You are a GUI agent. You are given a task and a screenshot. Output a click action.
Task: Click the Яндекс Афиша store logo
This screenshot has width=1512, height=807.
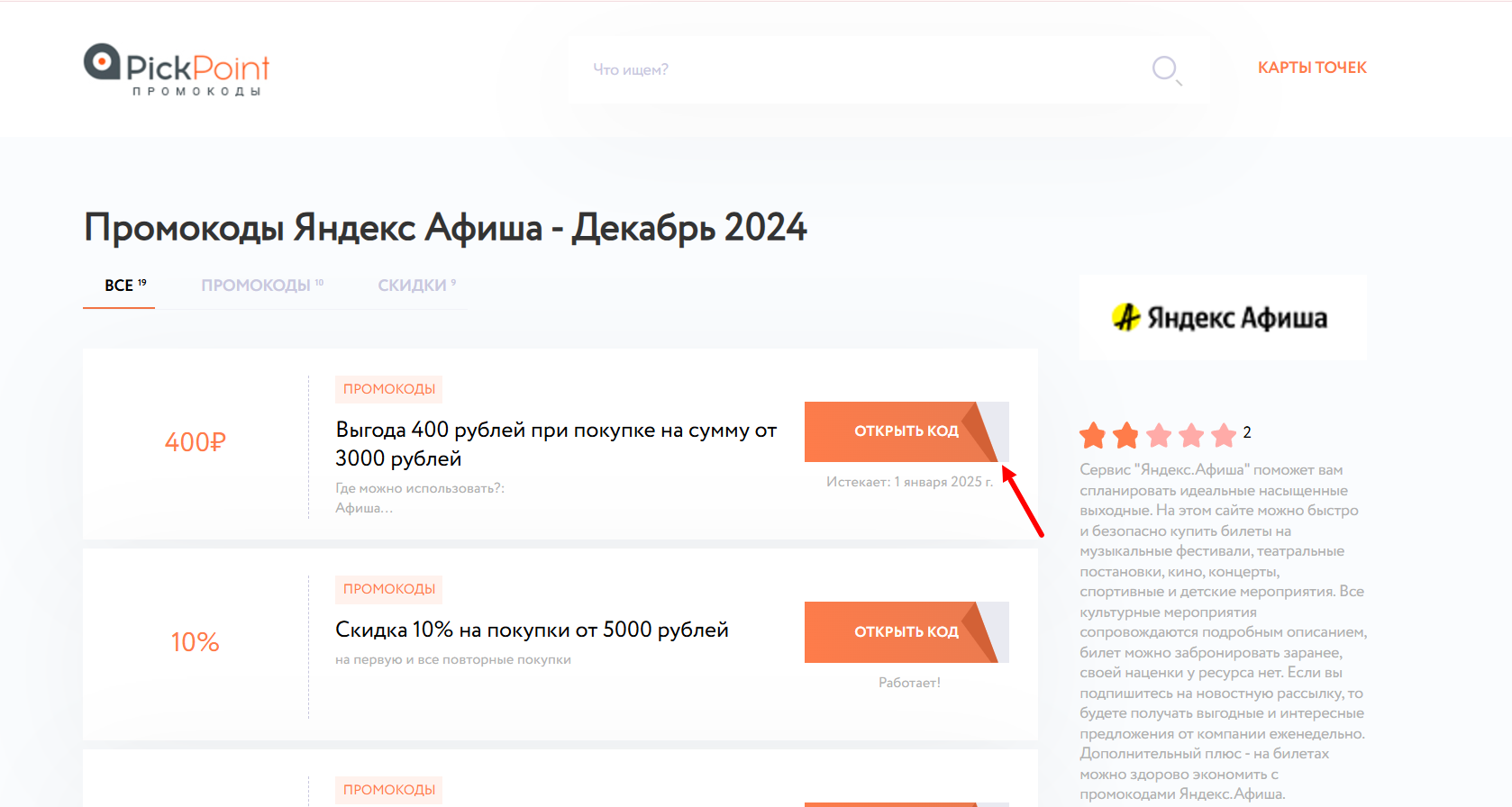point(1223,318)
